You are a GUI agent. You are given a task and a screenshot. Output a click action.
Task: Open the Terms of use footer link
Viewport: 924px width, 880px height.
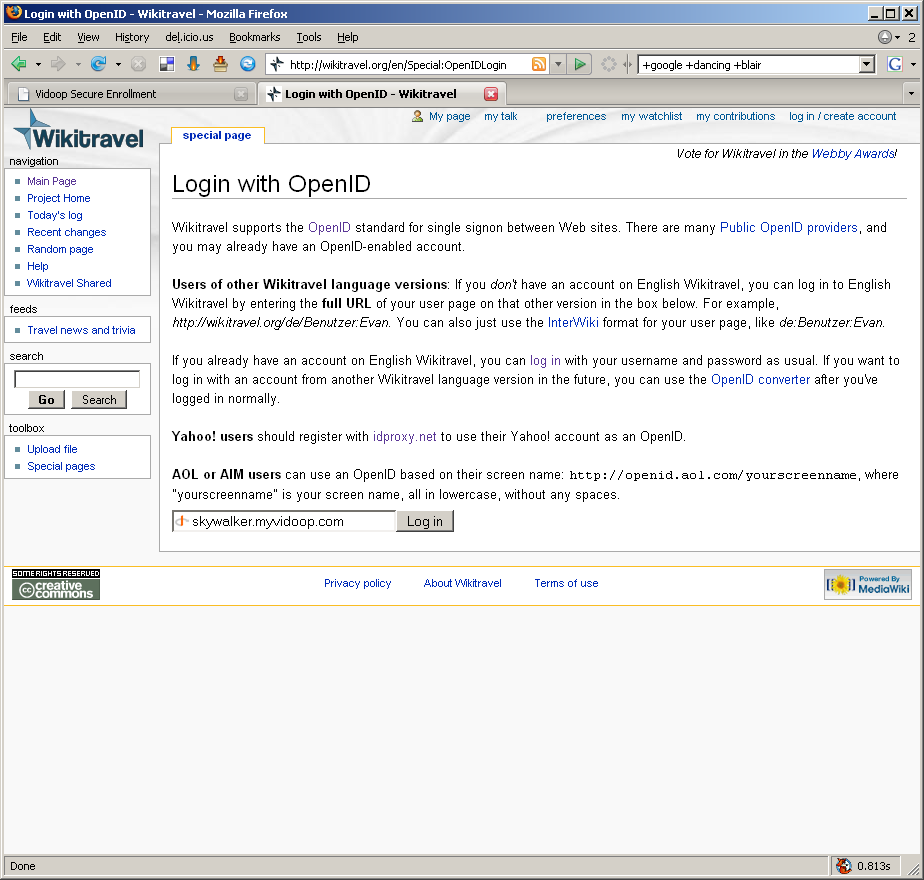pos(566,583)
